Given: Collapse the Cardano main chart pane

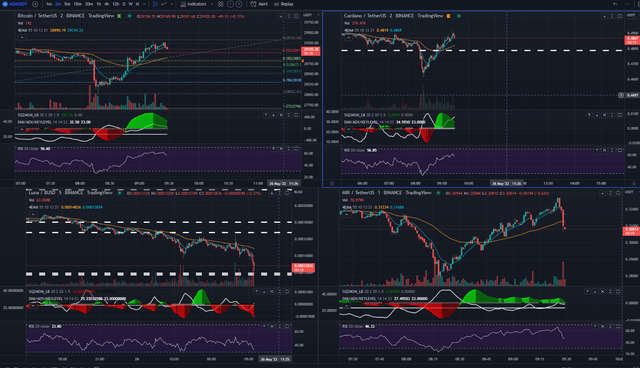Looking at the screenshot, I should [612, 16].
